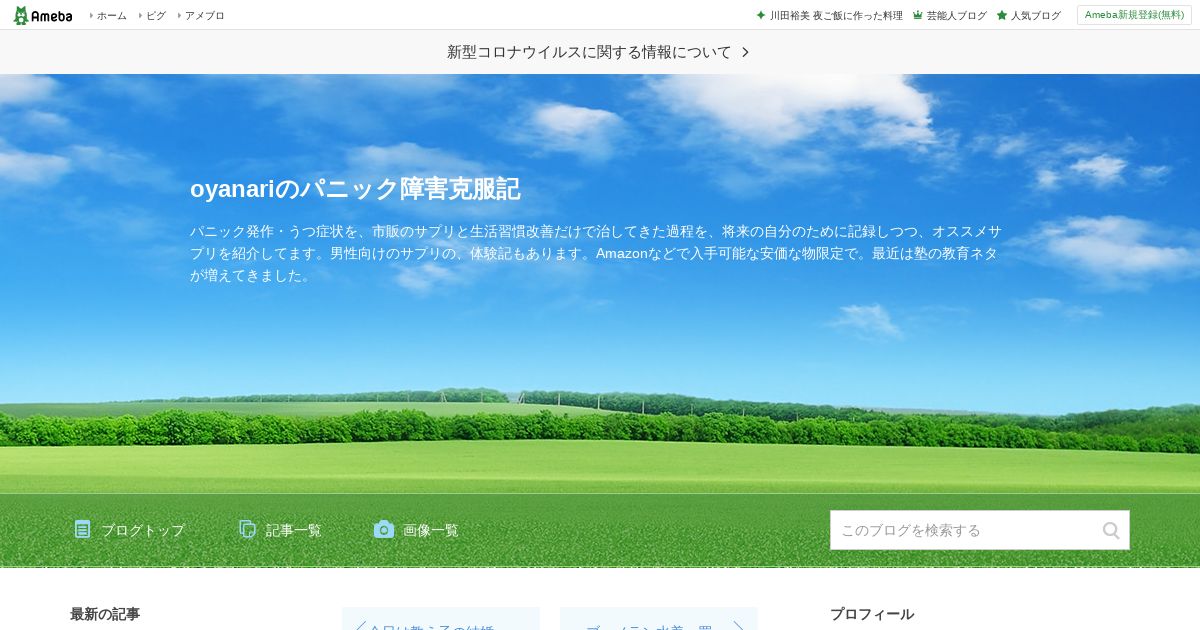Click the 画像一覧 camera icon
The image size is (1200, 630).
(x=384, y=529)
